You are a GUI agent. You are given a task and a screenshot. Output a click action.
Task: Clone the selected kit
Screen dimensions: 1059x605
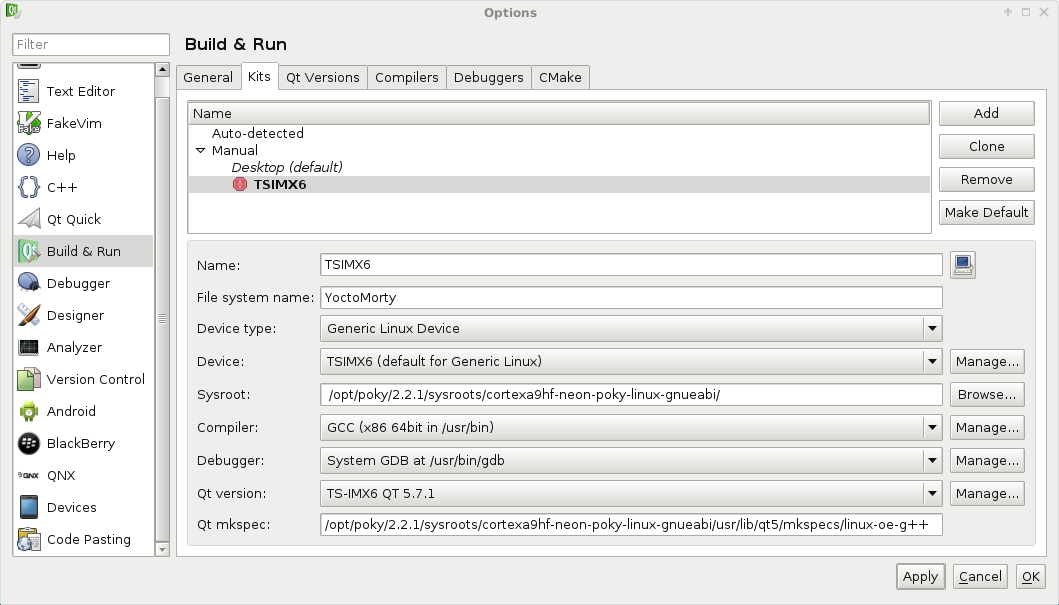coord(987,147)
